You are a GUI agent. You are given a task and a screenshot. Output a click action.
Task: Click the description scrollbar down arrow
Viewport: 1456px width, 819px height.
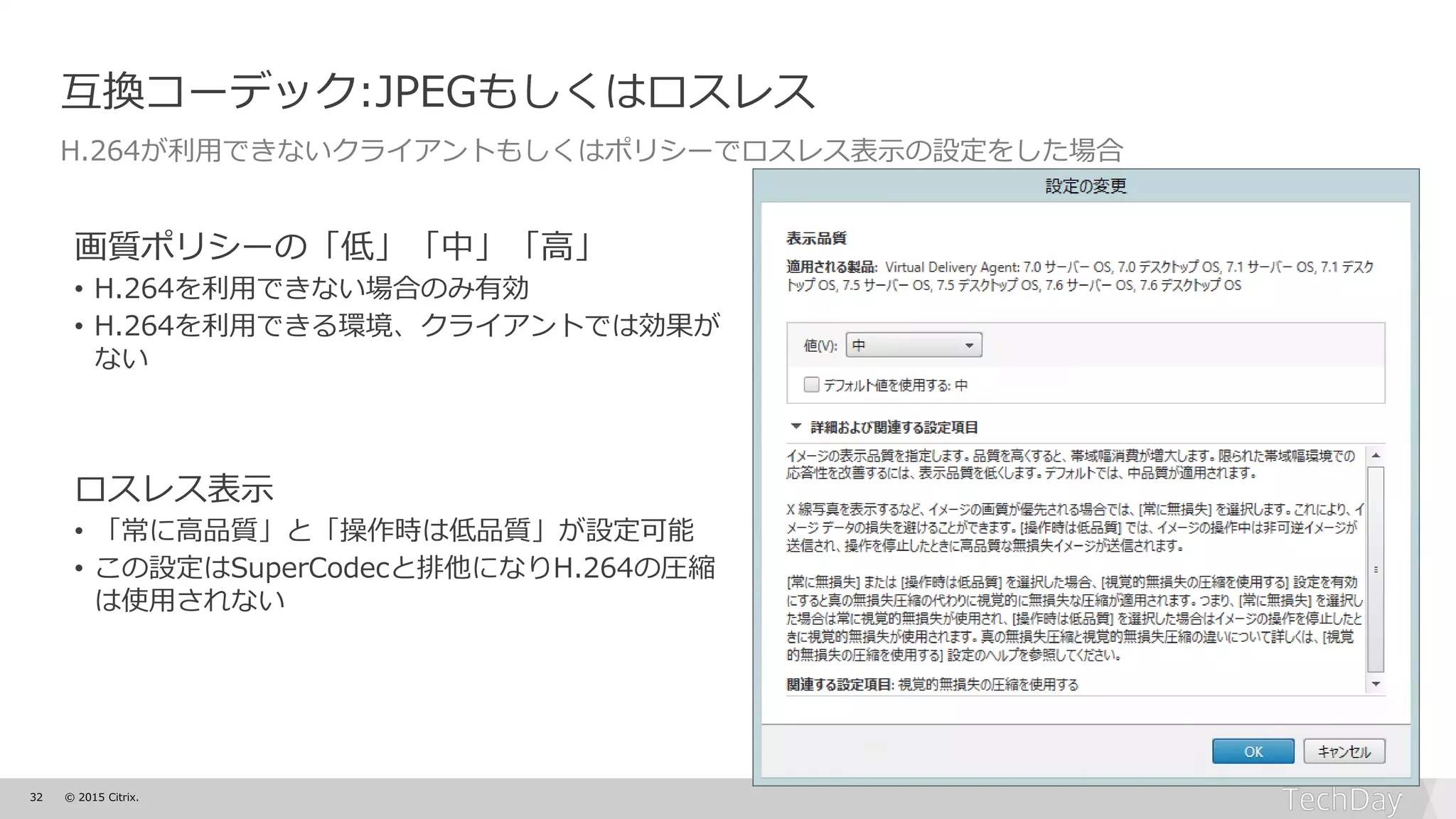tap(1376, 684)
